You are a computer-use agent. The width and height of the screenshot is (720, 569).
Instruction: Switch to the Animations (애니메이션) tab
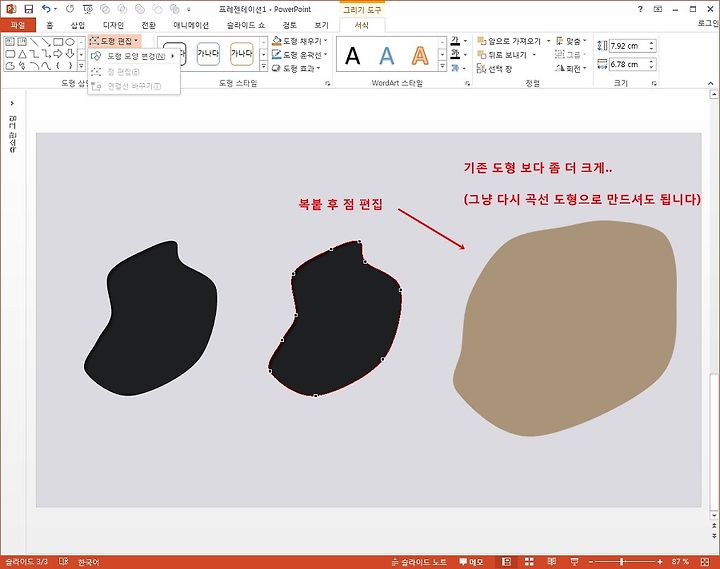[x=191, y=25]
